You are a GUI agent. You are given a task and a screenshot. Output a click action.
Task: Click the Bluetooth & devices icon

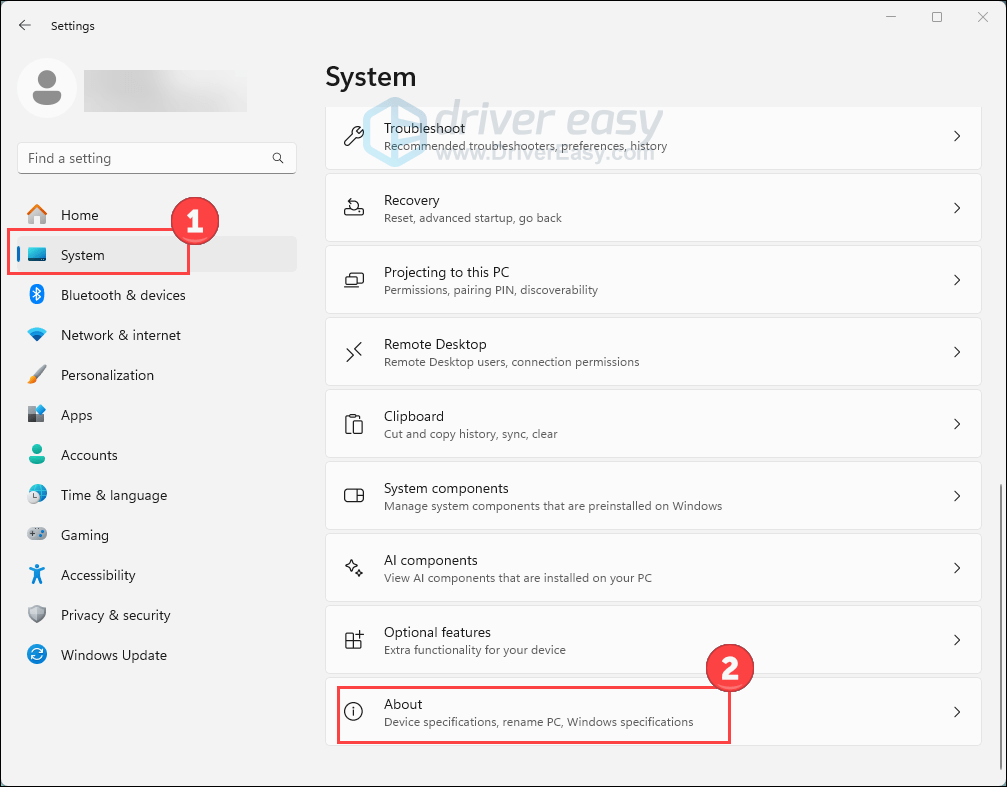(37, 295)
